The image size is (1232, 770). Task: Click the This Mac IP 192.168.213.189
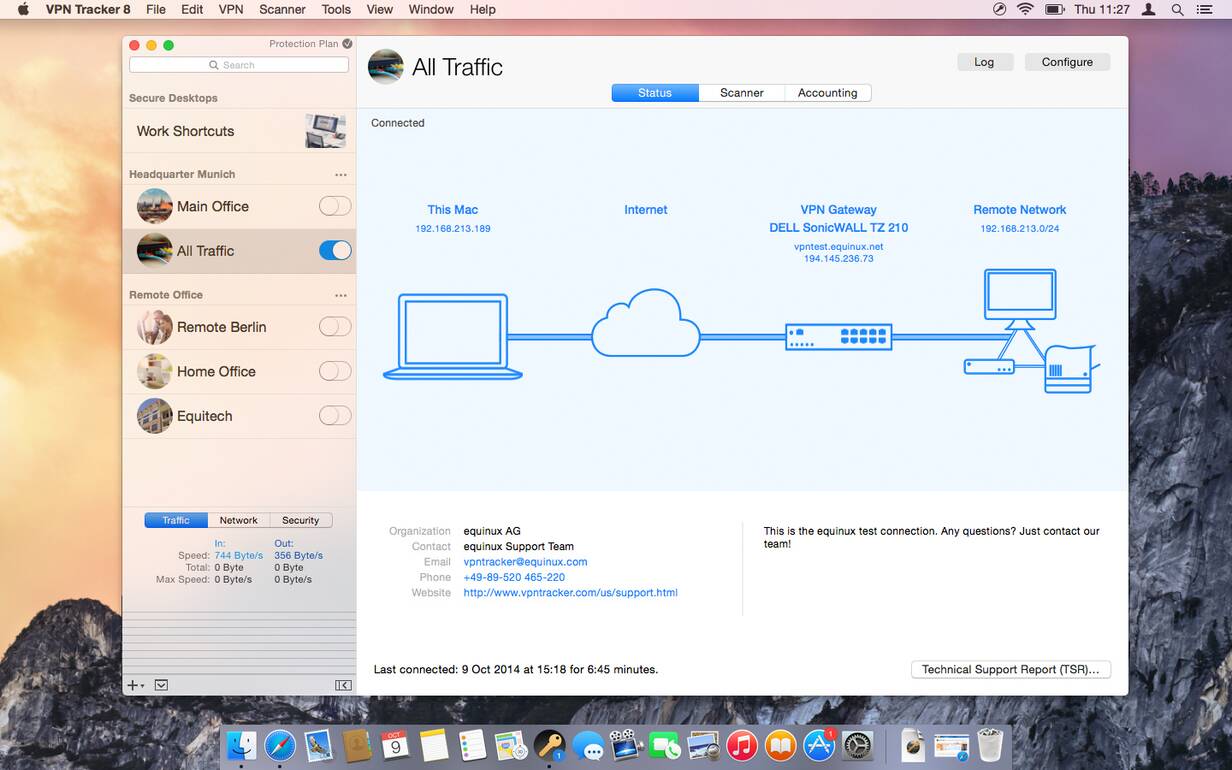tap(453, 229)
